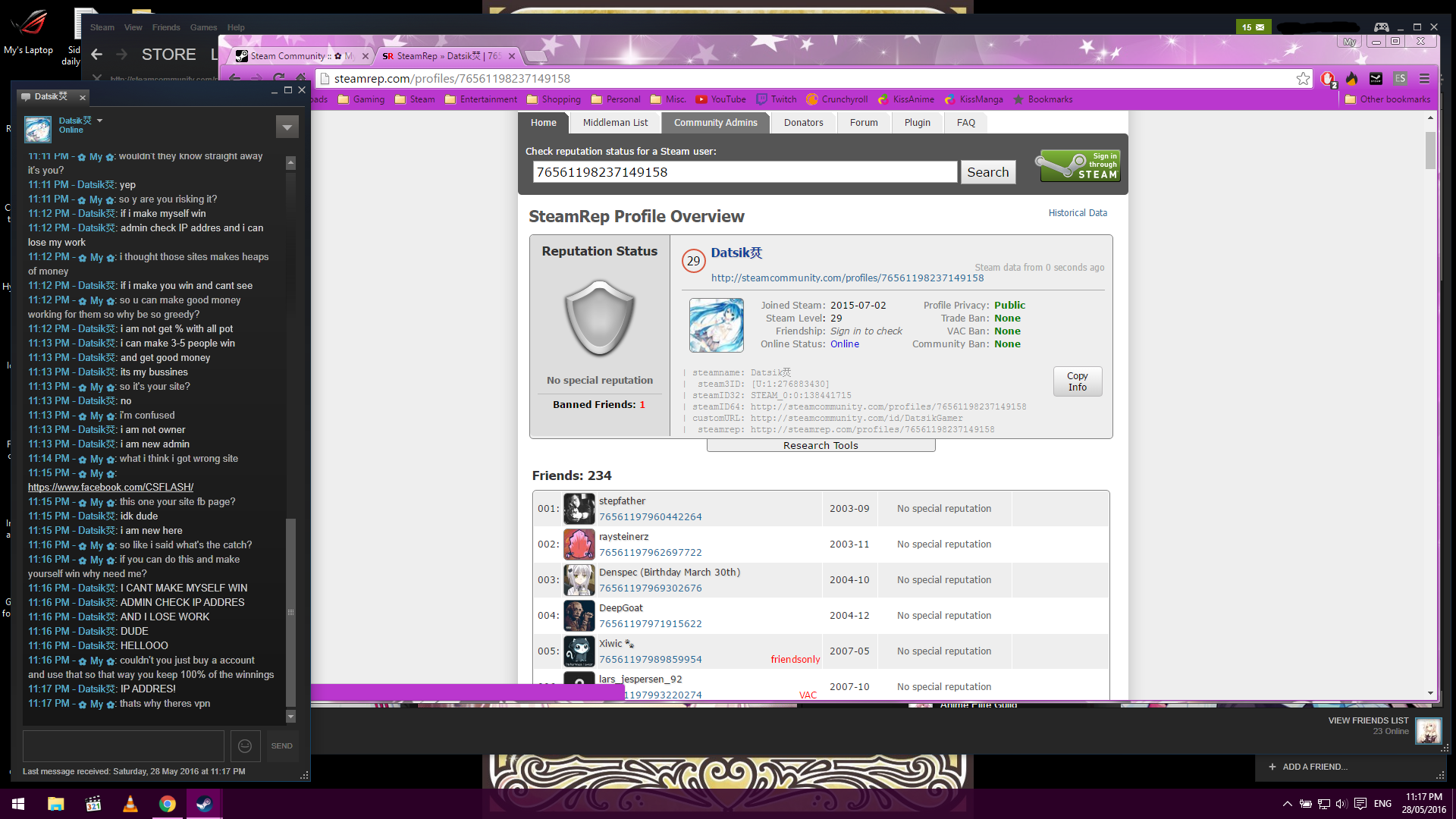The width and height of the screenshot is (1456, 819).
Task: Open the Steam Friends menu
Action: pos(165,27)
